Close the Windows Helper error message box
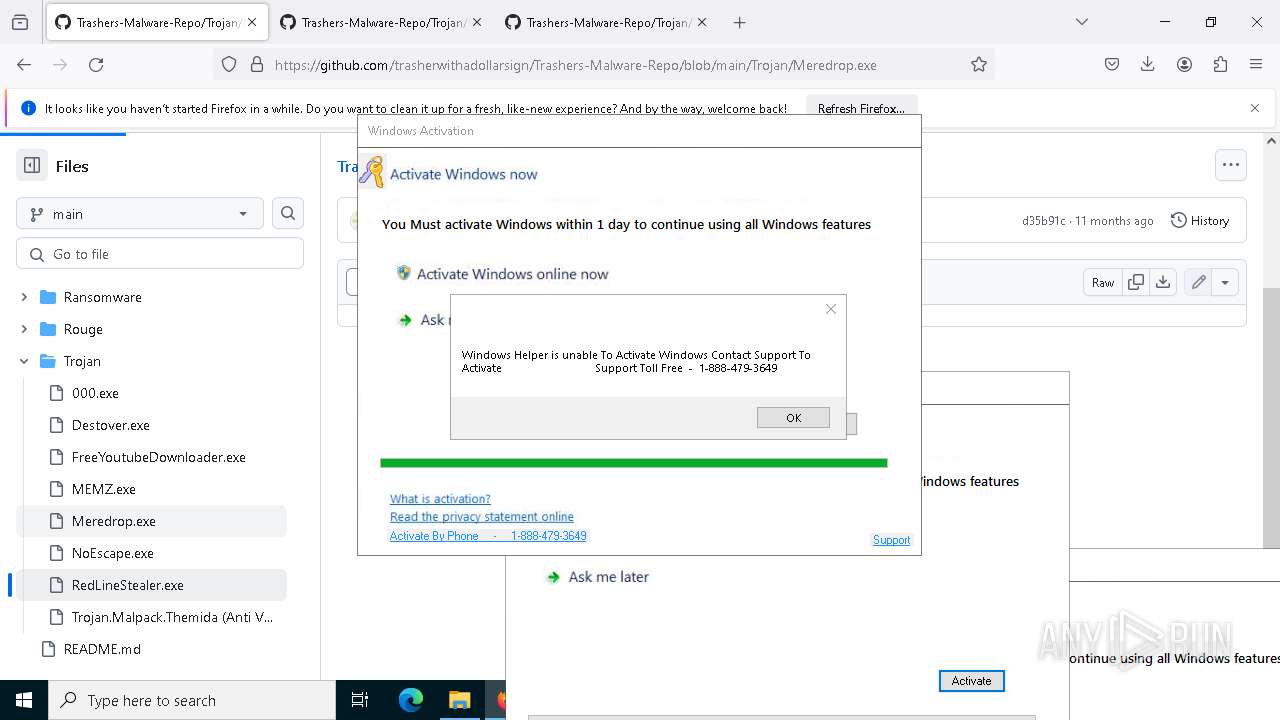The width and height of the screenshot is (1280, 720). point(831,309)
